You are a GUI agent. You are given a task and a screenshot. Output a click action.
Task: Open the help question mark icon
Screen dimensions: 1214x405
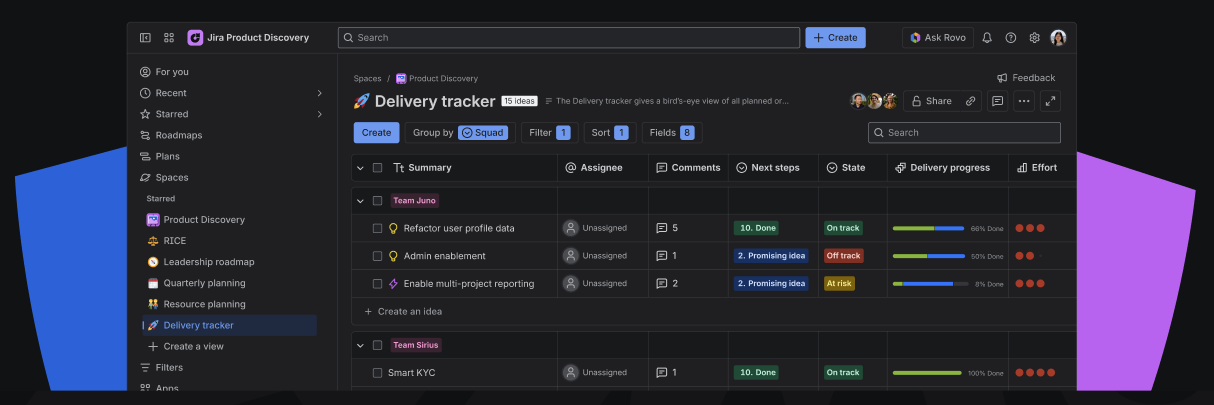click(x=1011, y=38)
